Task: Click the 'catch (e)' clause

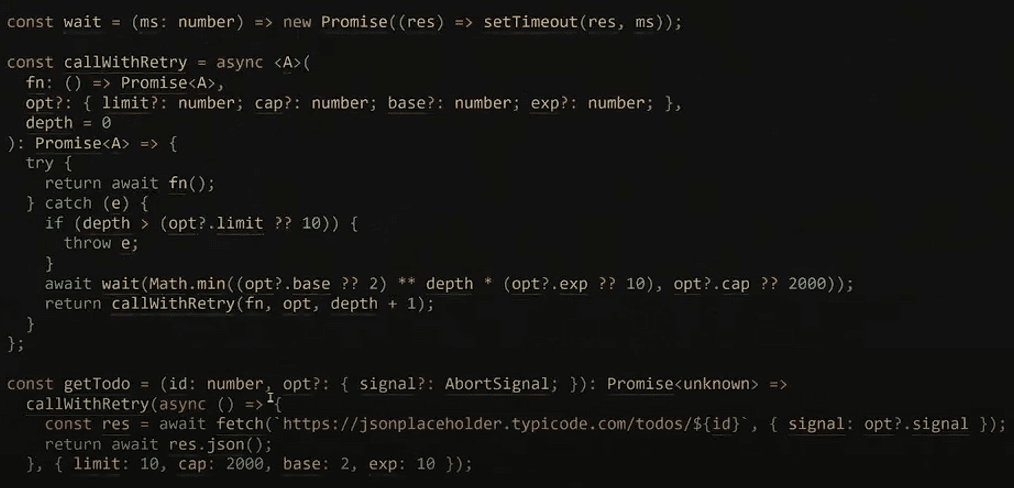Action: click(x=78, y=203)
